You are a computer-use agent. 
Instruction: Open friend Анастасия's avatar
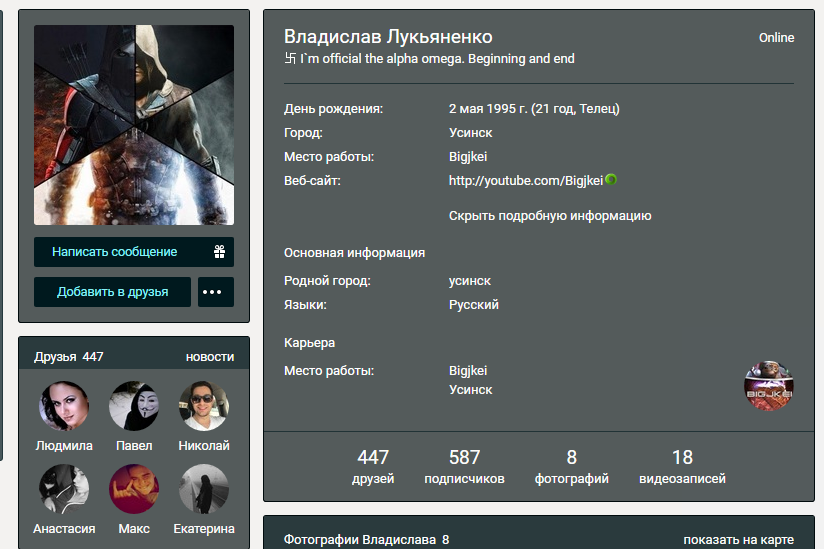point(64,489)
